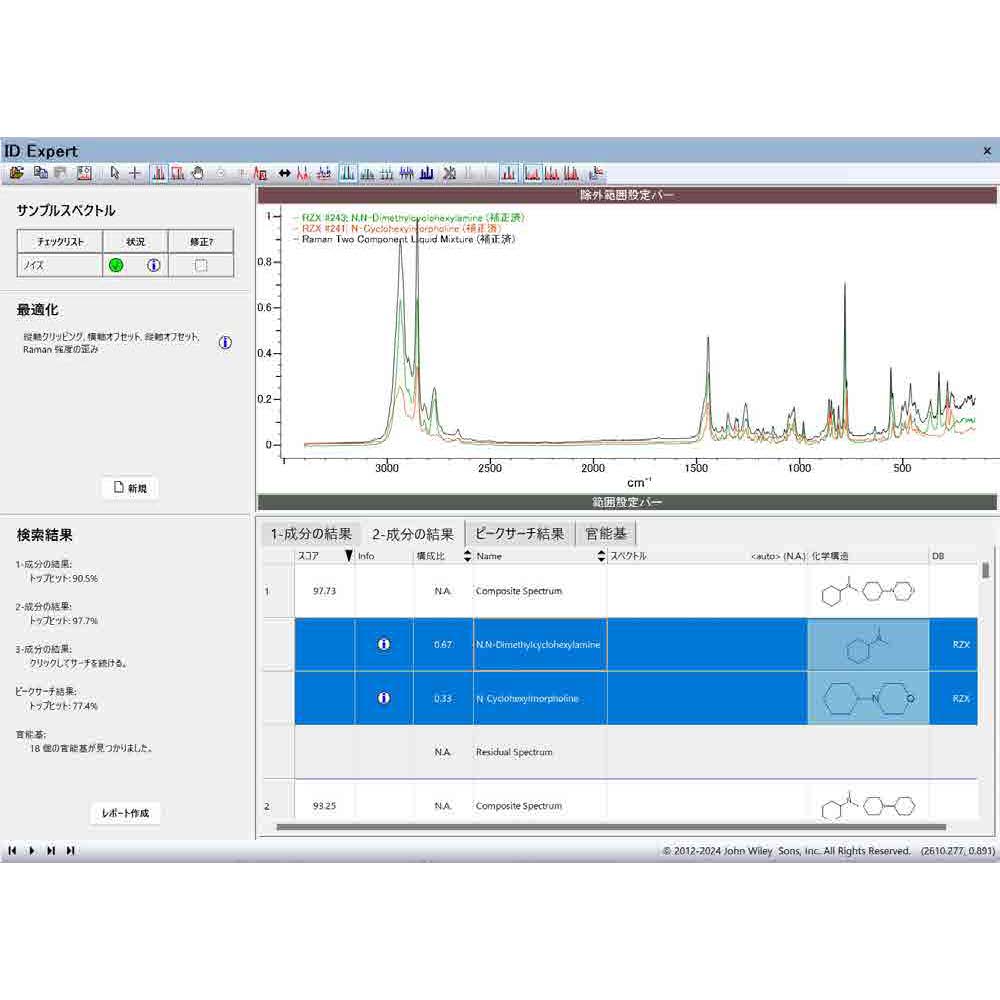Image resolution: width=1000 pixels, height=1000 pixels.
Task: Open info for N,N-Dimethylcyclohexylamine row
Action: point(383,644)
